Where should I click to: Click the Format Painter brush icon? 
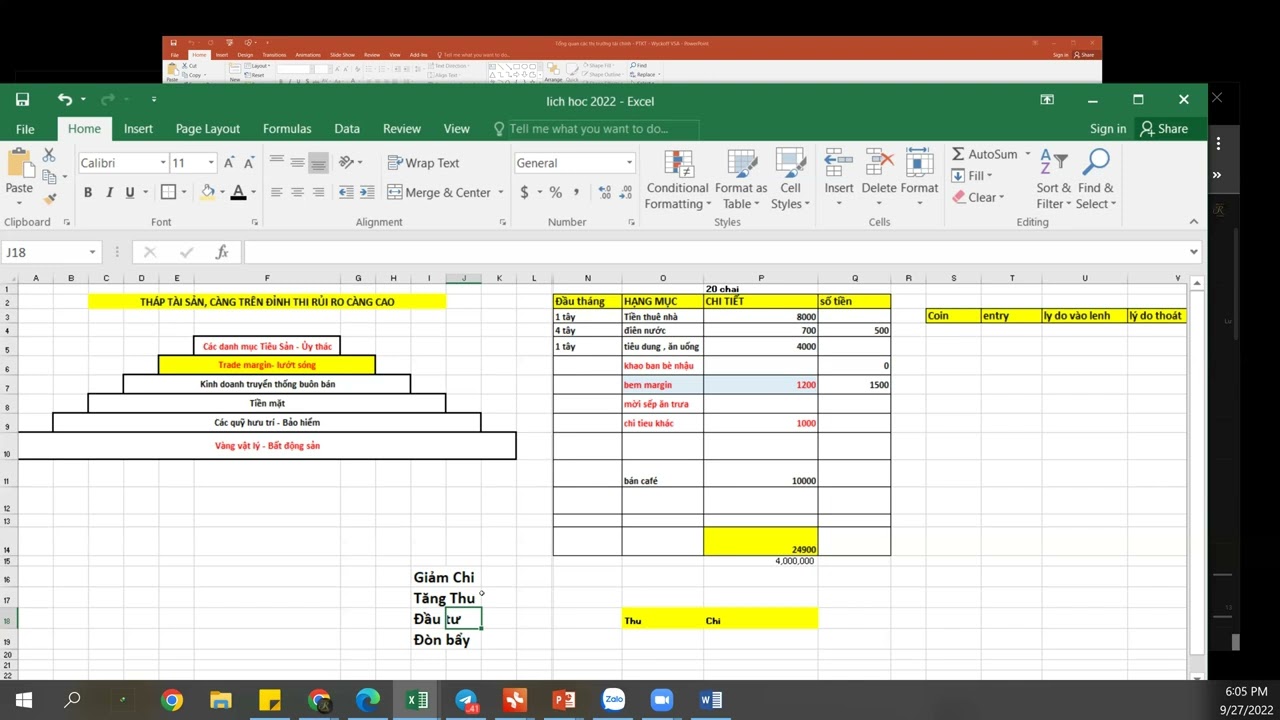click(x=49, y=198)
